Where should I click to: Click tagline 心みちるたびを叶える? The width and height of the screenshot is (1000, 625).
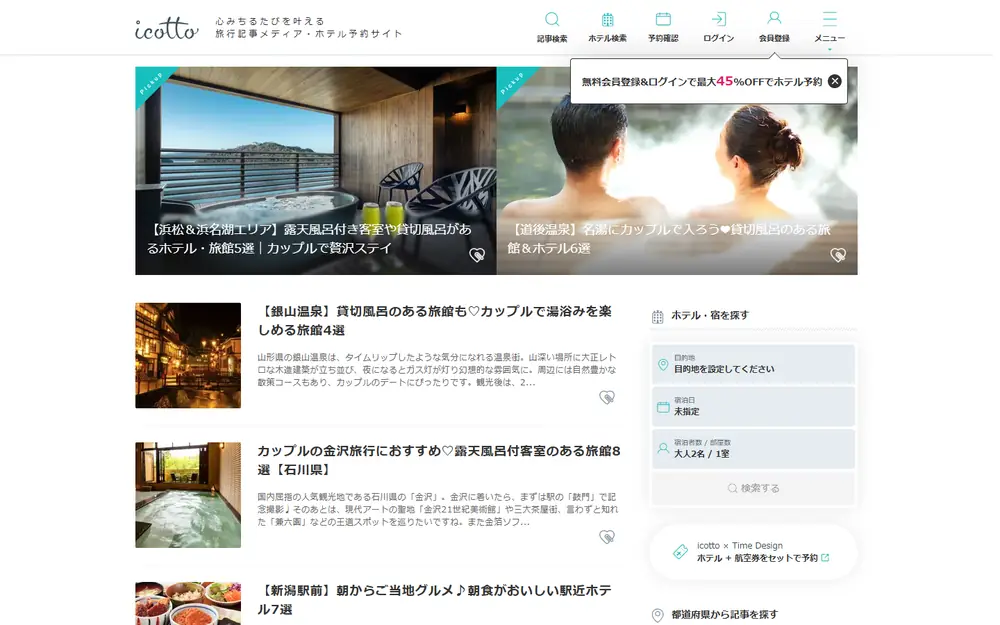[x=270, y=21]
